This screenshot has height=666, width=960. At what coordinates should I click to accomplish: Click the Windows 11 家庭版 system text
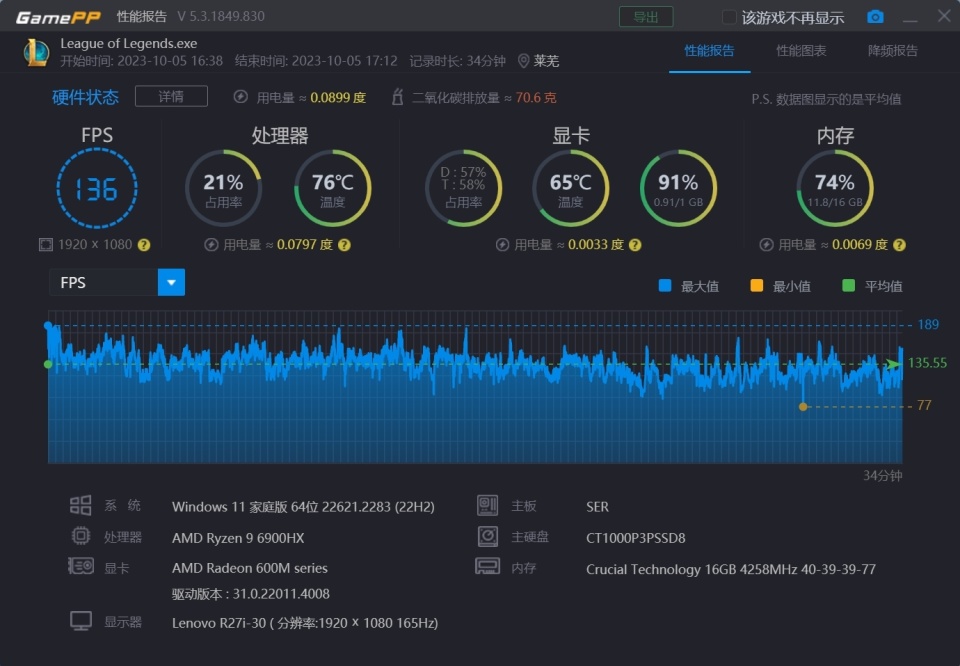point(303,507)
